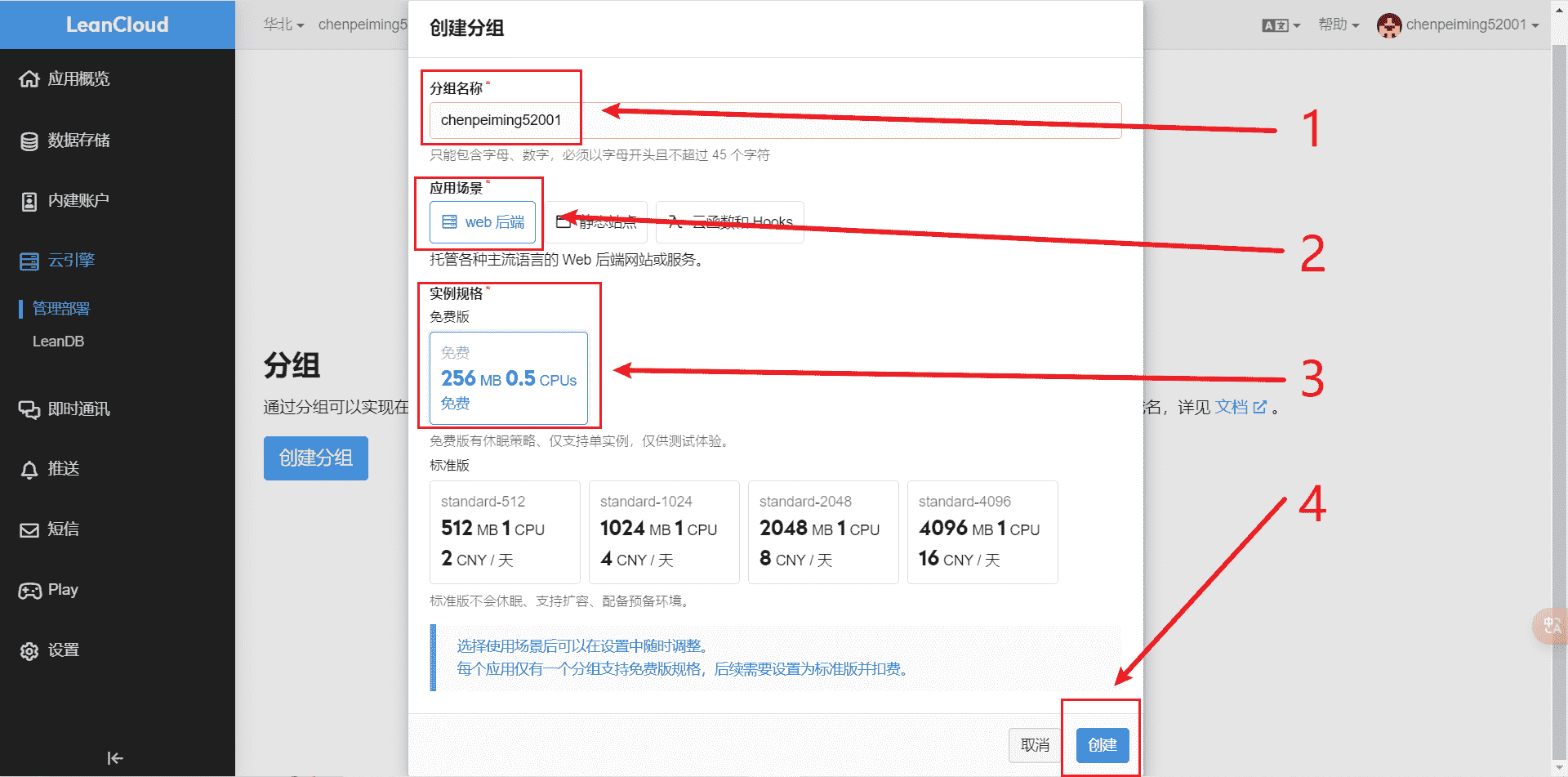Image resolution: width=1568 pixels, height=777 pixels.
Task: Open 应用概览 via its home icon
Action: pyautogui.click(x=29, y=79)
